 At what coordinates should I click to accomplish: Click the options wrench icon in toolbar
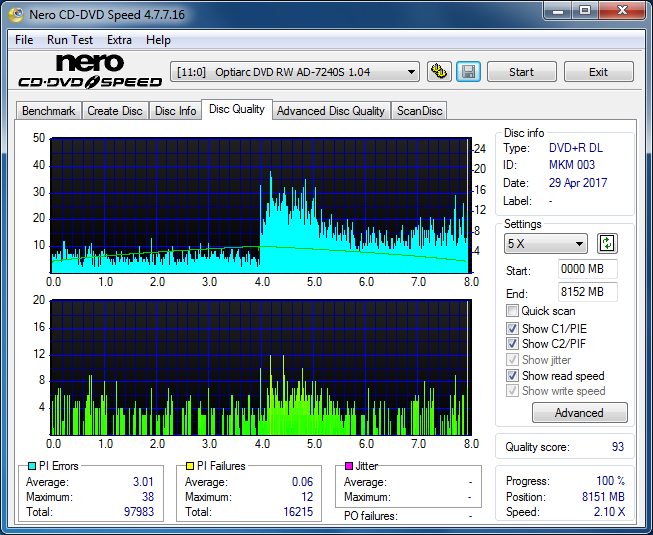coord(439,72)
